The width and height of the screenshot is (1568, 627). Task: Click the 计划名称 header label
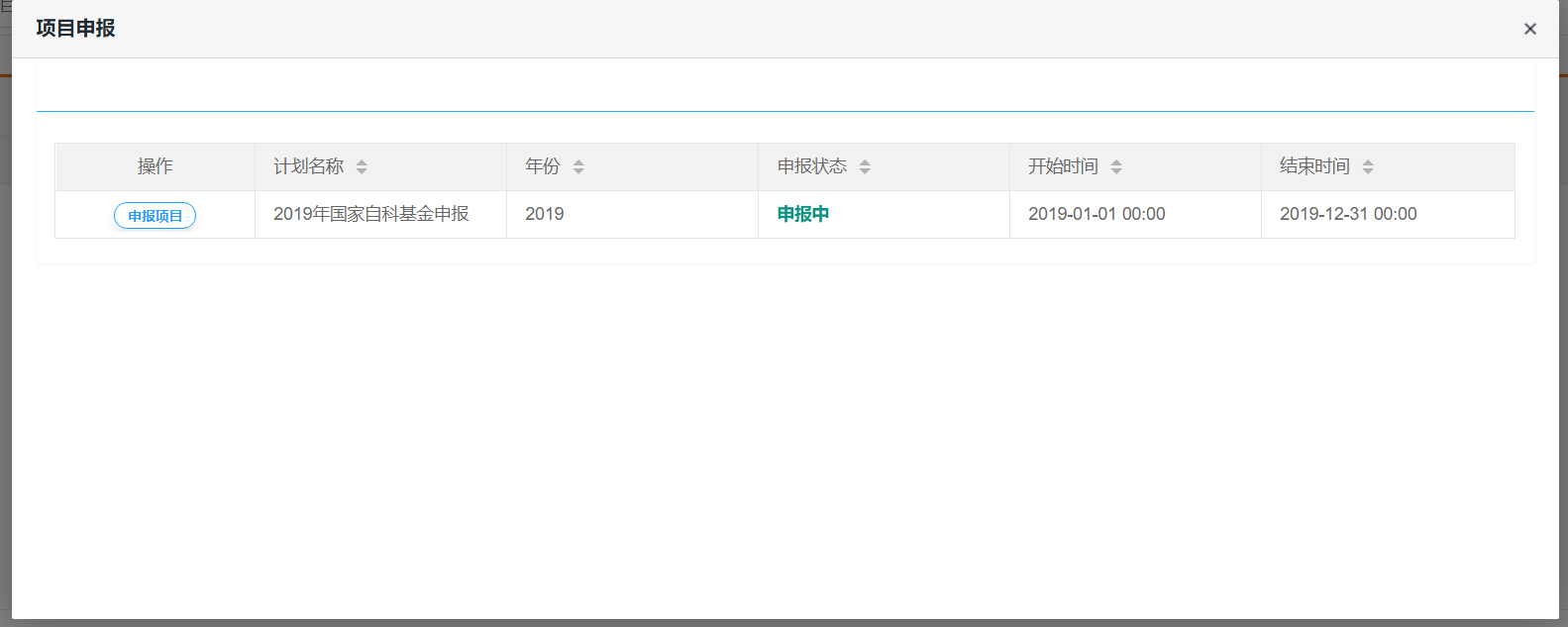point(309,166)
